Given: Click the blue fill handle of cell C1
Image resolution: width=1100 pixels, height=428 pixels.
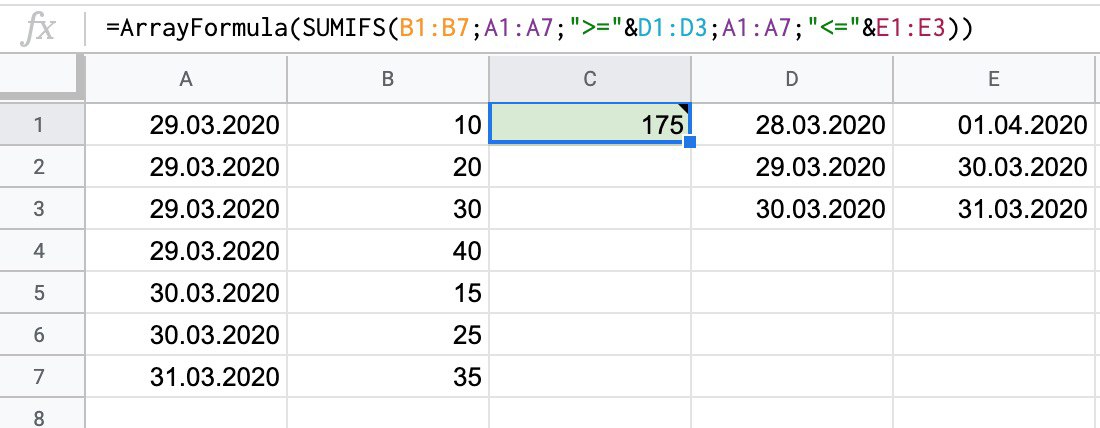Looking at the screenshot, I should coord(690,143).
